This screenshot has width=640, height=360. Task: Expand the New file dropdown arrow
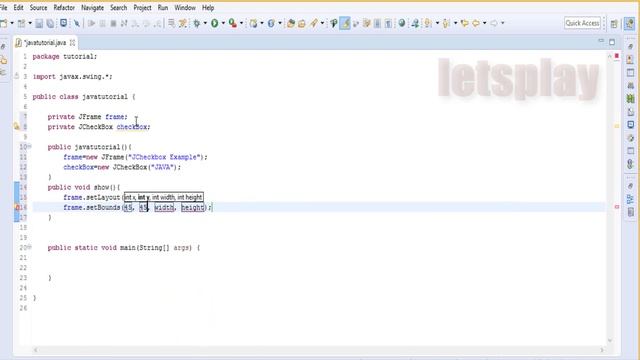[12, 23]
